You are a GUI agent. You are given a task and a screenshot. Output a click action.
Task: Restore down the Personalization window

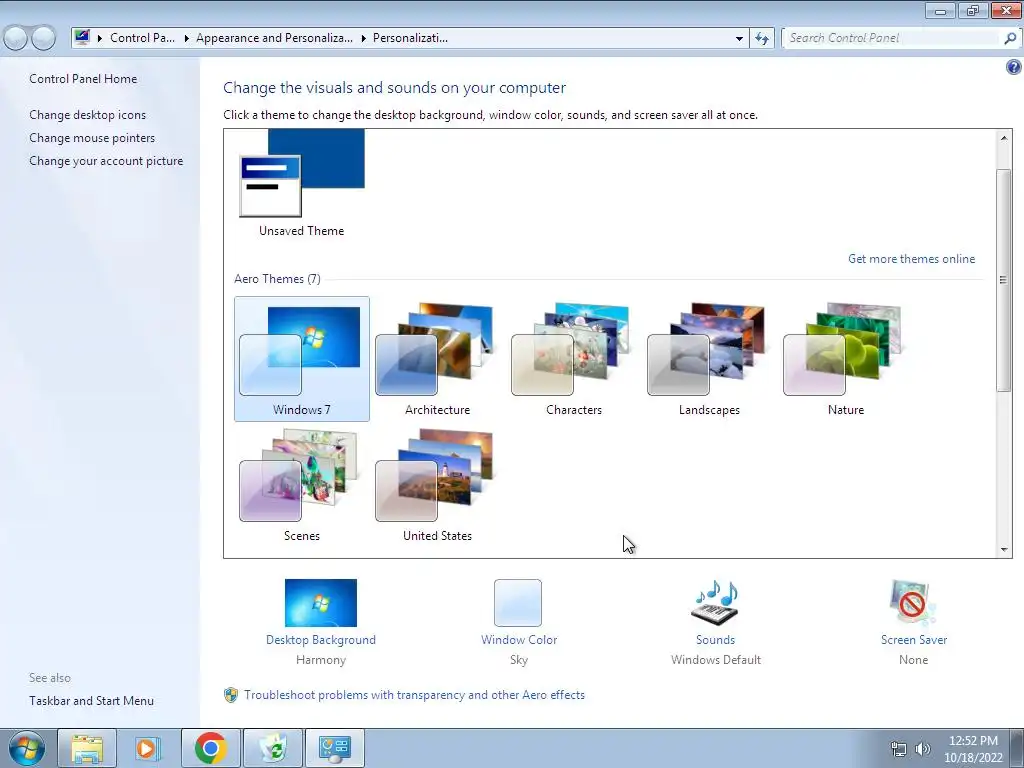coord(973,10)
